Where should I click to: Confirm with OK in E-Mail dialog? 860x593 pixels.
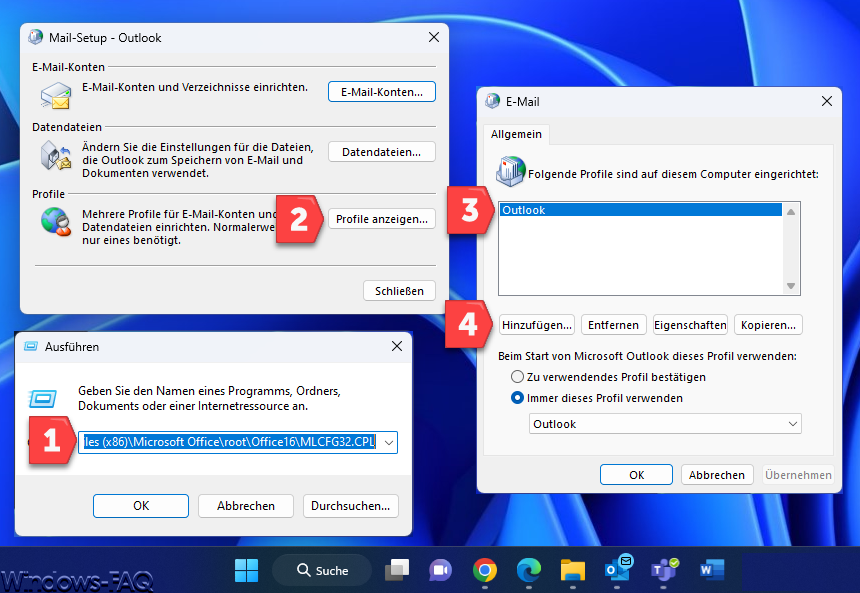click(636, 475)
